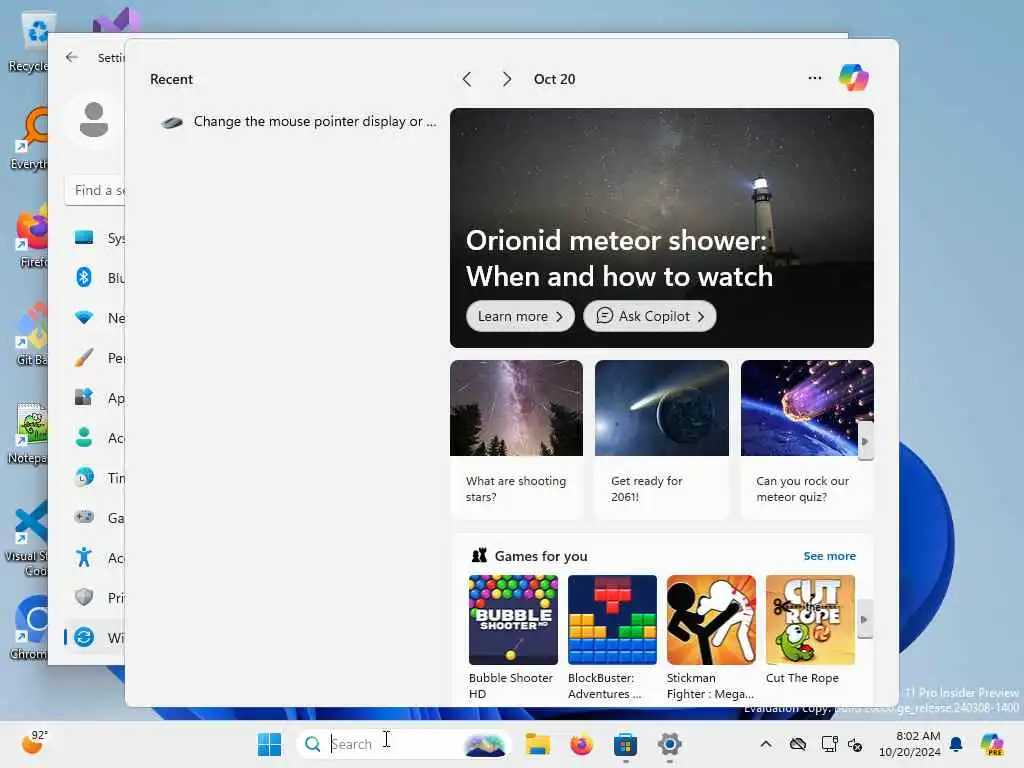Open the clock showing 8:02 AM

pos(910,744)
